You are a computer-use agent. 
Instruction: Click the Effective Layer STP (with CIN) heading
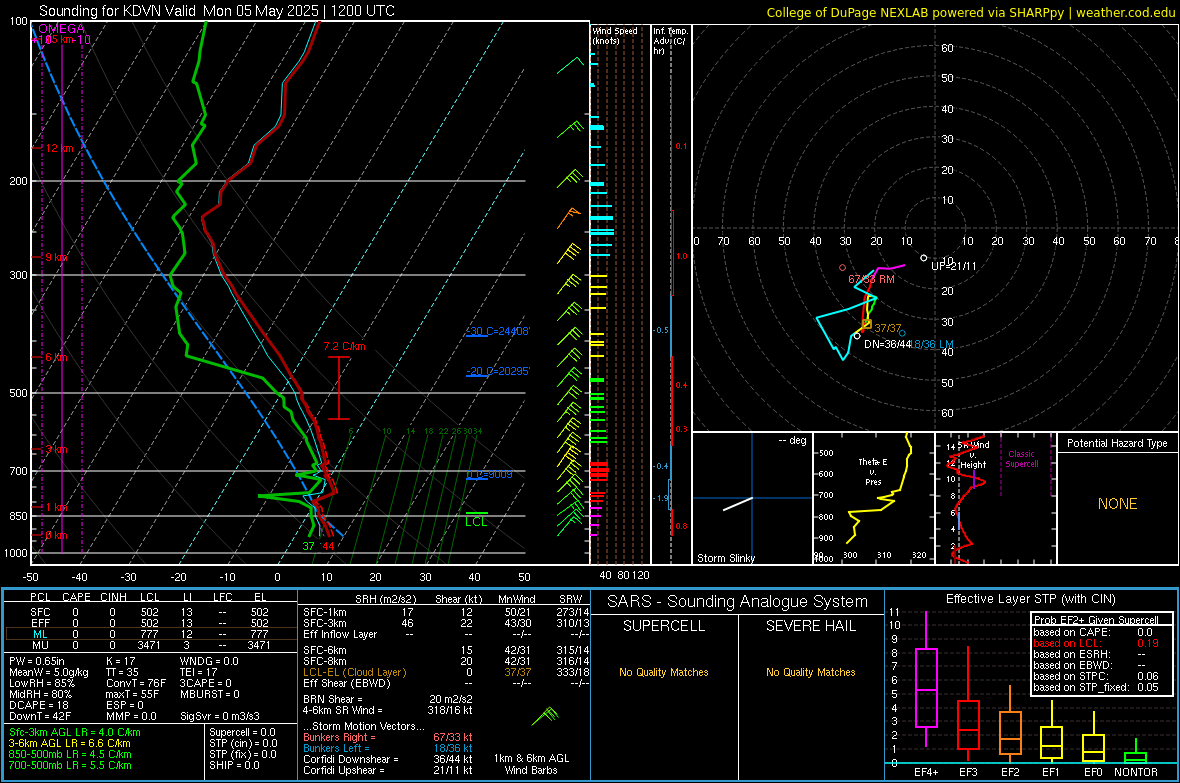pos(1030,599)
